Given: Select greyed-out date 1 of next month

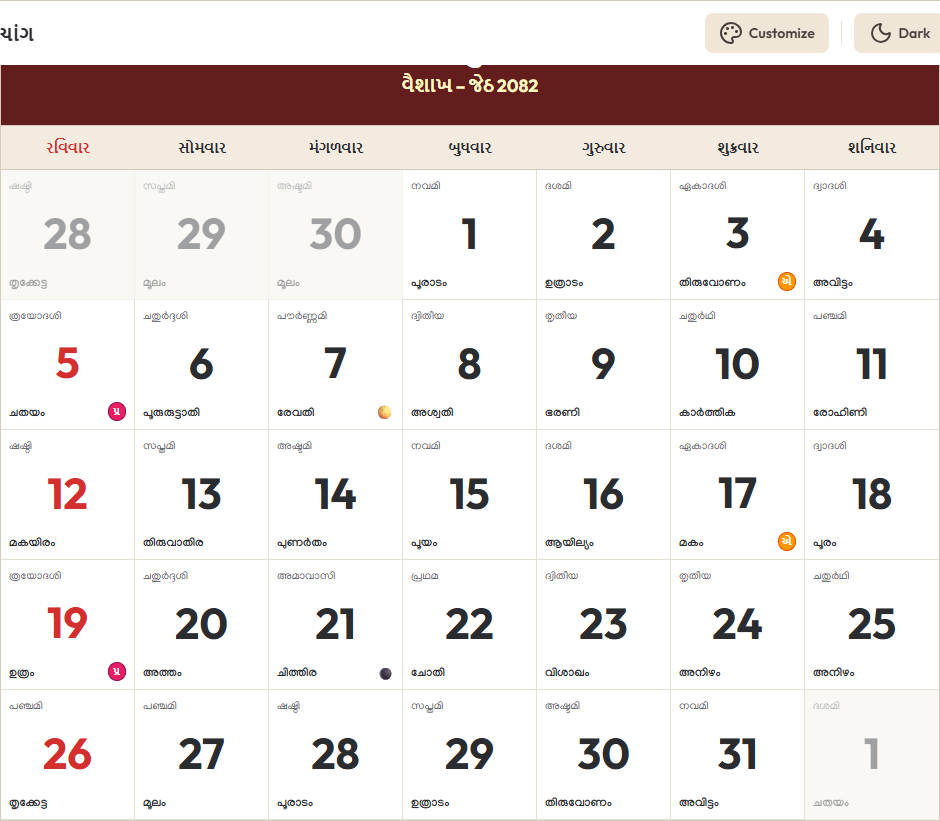Looking at the screenshot, I should click(x=872, y=754).
